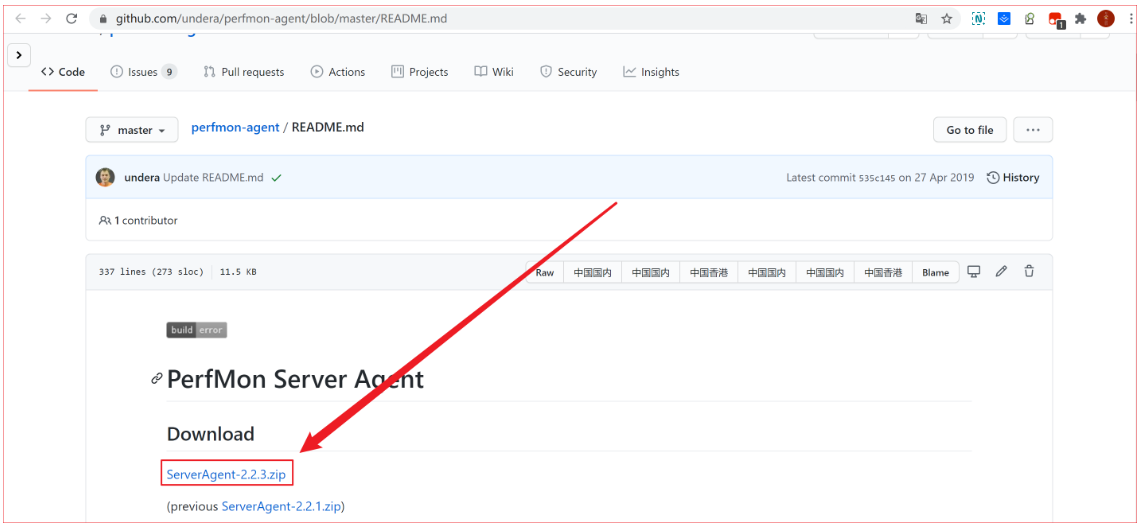Edit the file with the pencil icon
Screen dimensions: 1139x526
1002,272
